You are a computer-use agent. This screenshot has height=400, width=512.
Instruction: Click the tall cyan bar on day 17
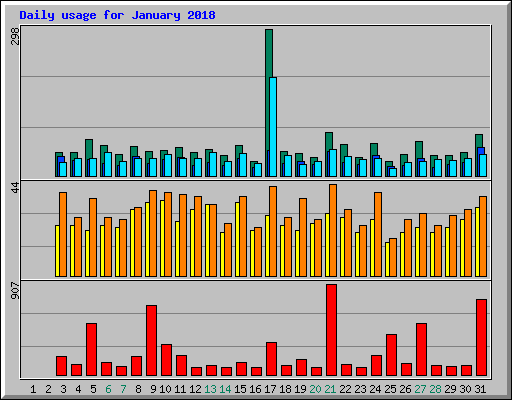coord(273,127)
